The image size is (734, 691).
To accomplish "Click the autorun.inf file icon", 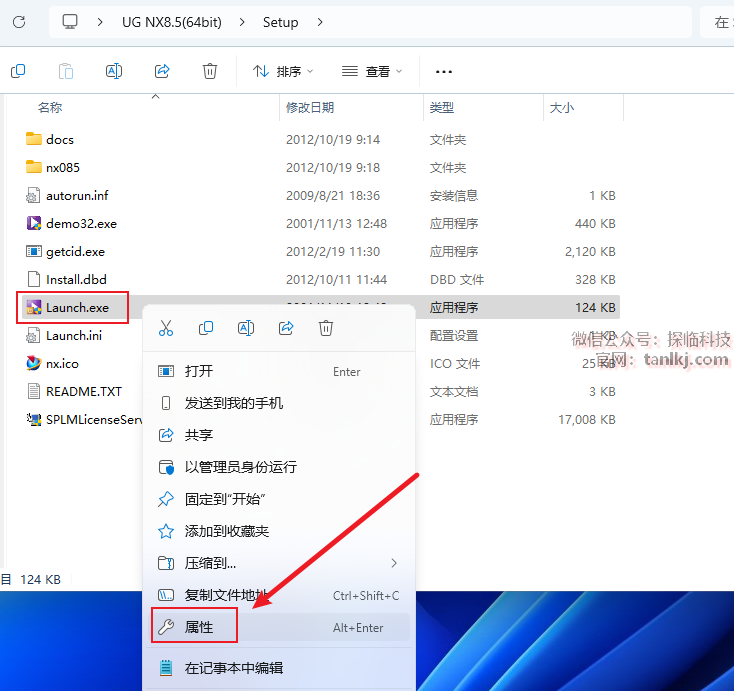I will pyautogui.click(x=33, y=195).
